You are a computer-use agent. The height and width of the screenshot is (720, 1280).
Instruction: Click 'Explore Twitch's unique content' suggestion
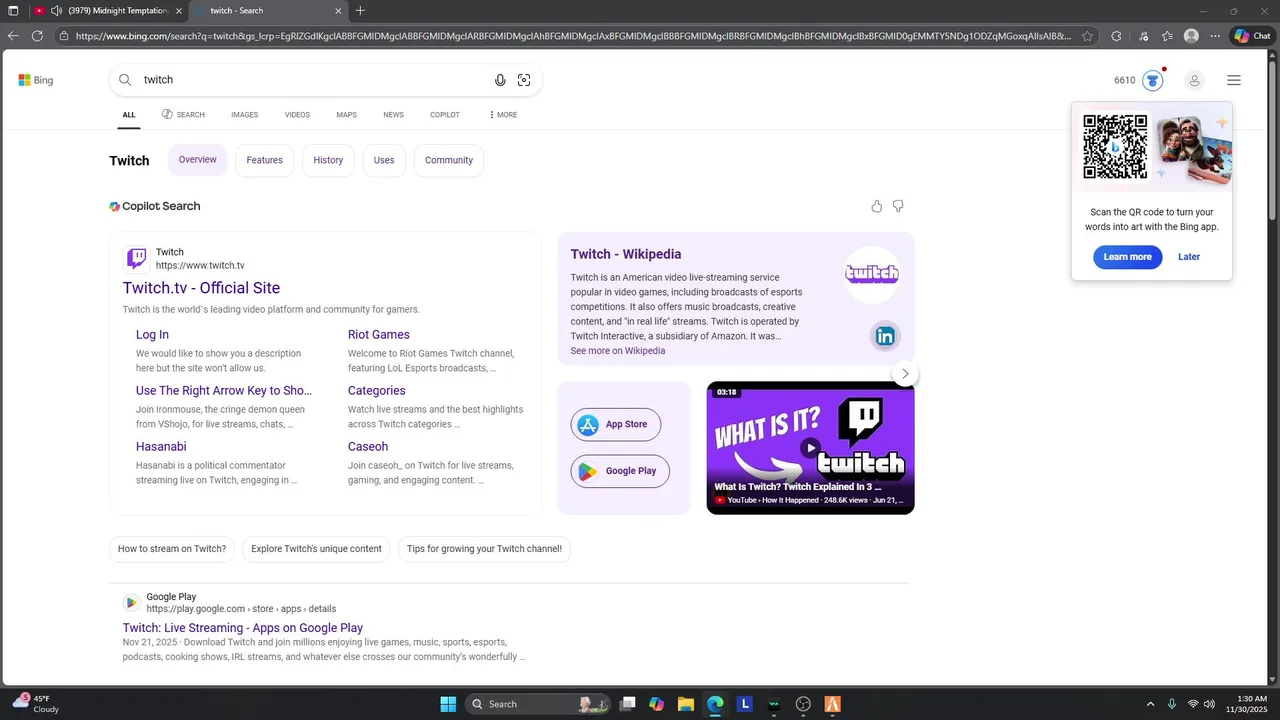coord(316,549)
